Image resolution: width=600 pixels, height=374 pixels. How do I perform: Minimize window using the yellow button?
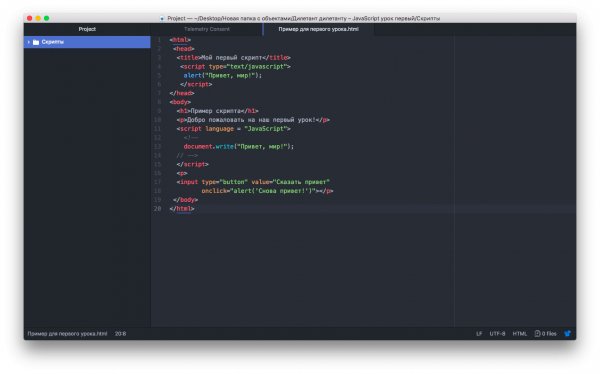pyautogui.click(x=38, y=18)
